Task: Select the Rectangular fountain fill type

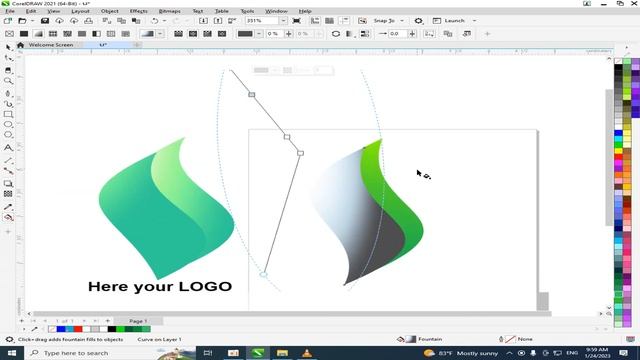Action: click(222, 34)
